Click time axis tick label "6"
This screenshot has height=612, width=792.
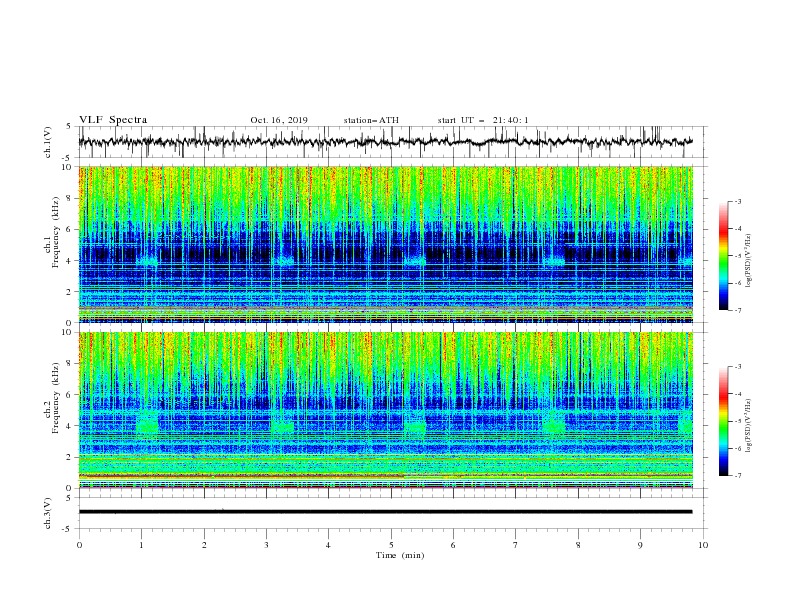[x=453, y=545]
